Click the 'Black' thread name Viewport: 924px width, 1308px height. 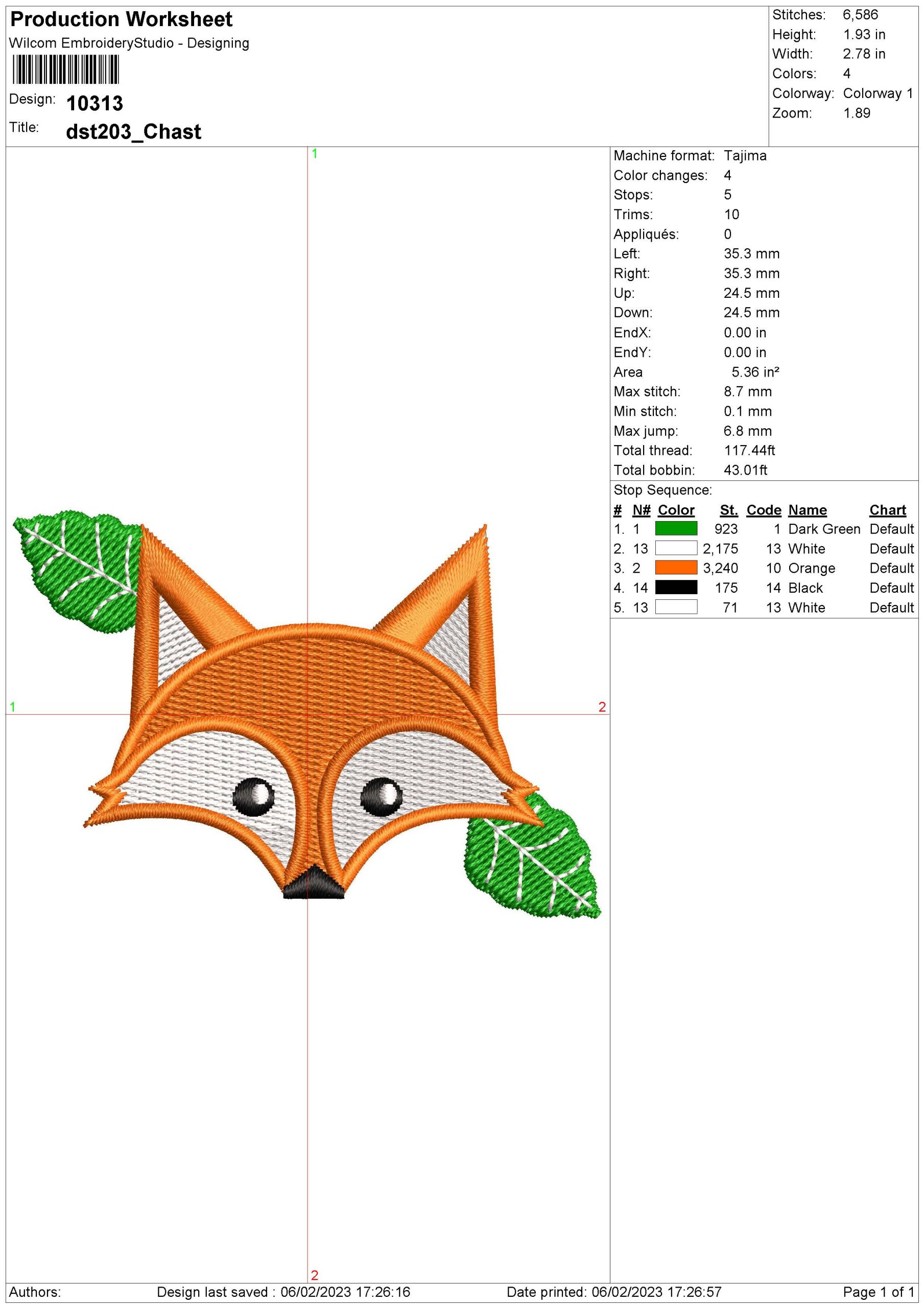(x=805, y=588)
